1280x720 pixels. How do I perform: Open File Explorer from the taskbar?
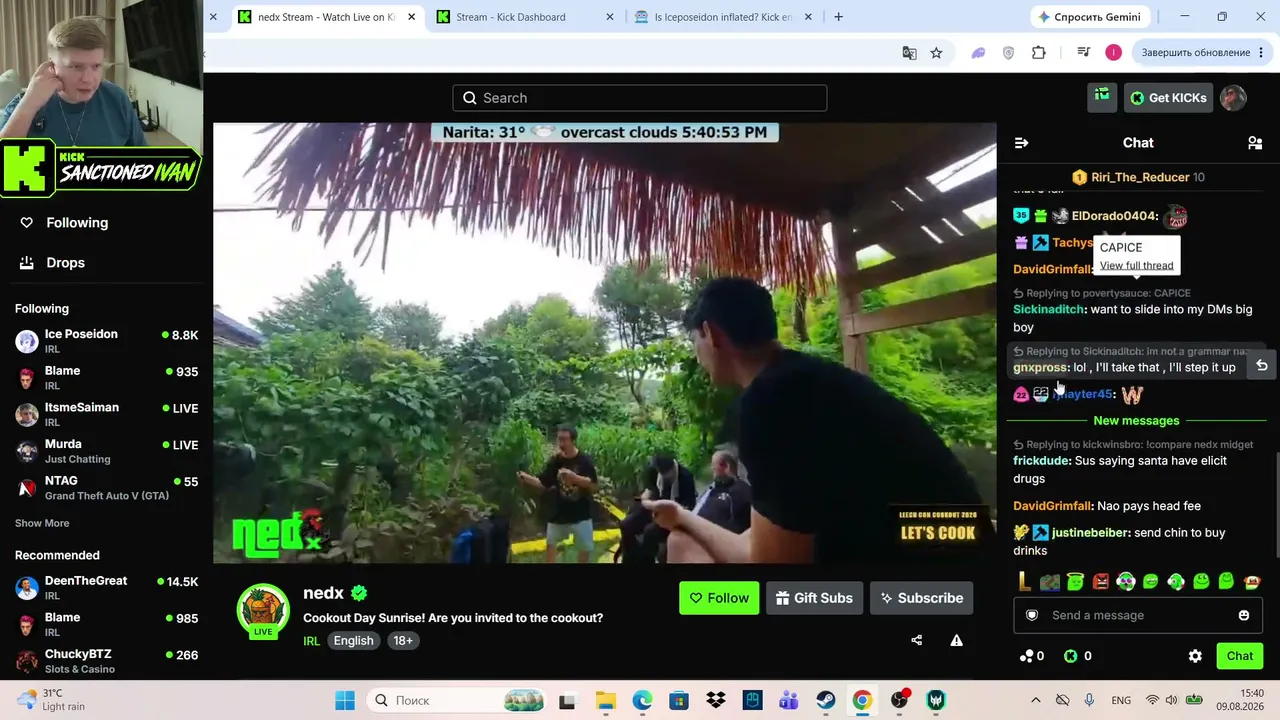pyautogui.click(x=605, y=700)
